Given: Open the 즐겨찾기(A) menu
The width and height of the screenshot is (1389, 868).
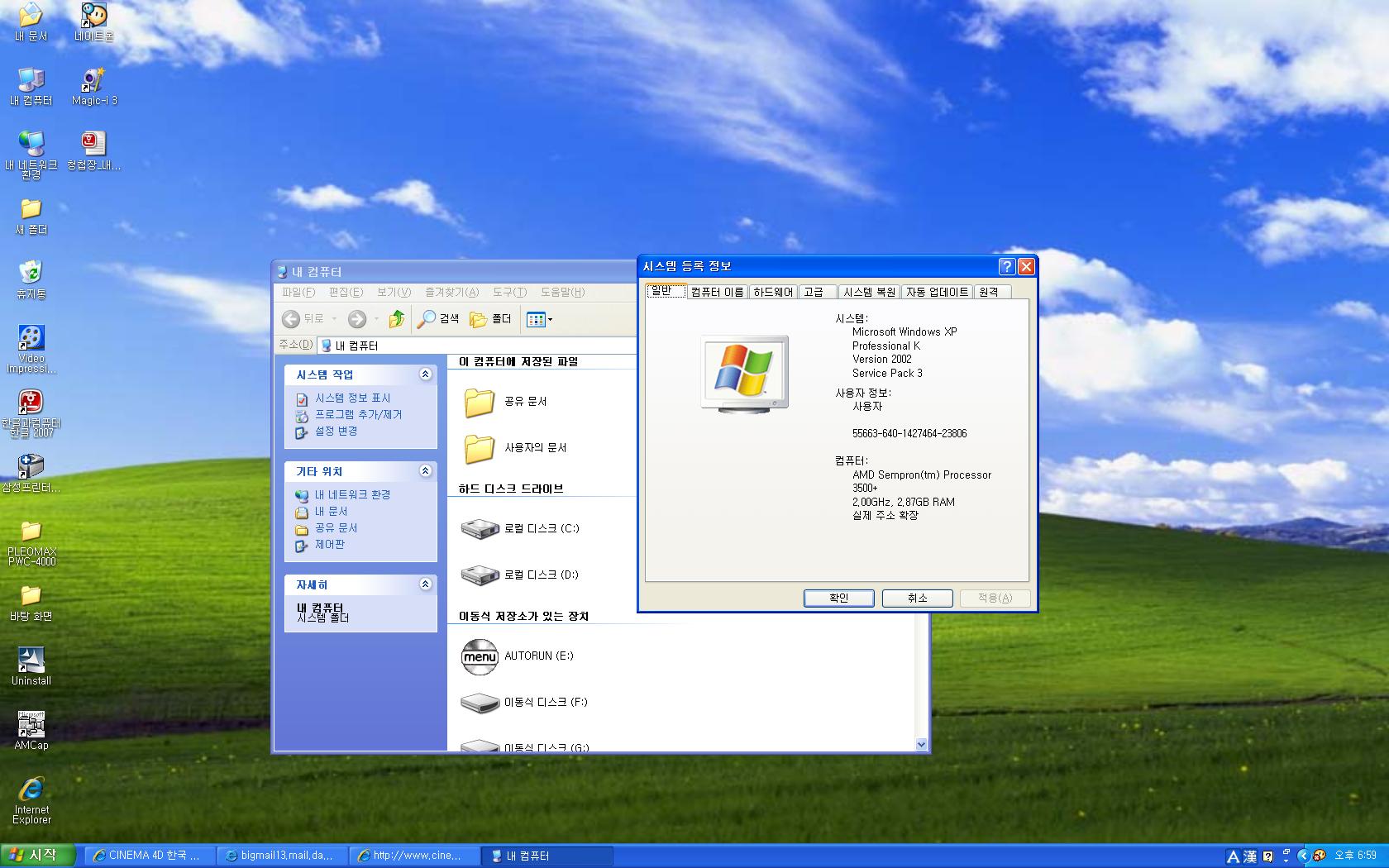Looking at the screenshot, I should pos(451,292).
